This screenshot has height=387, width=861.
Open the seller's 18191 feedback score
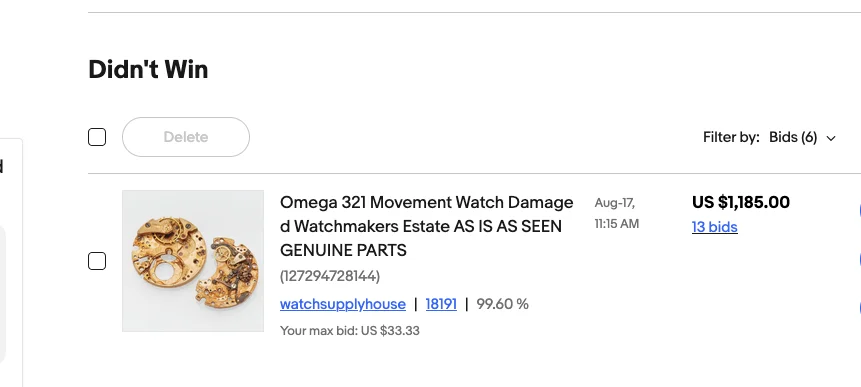tap(441, 304)
